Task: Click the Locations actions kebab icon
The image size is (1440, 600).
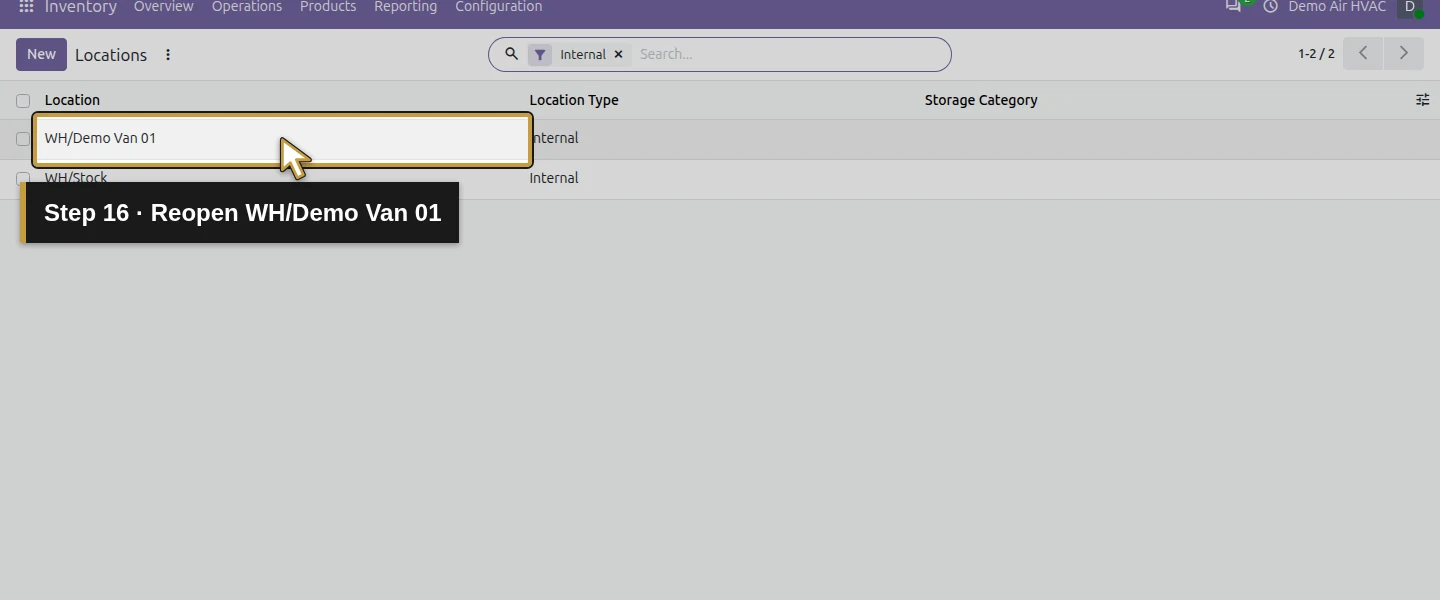Action: [x=168, y=55]
